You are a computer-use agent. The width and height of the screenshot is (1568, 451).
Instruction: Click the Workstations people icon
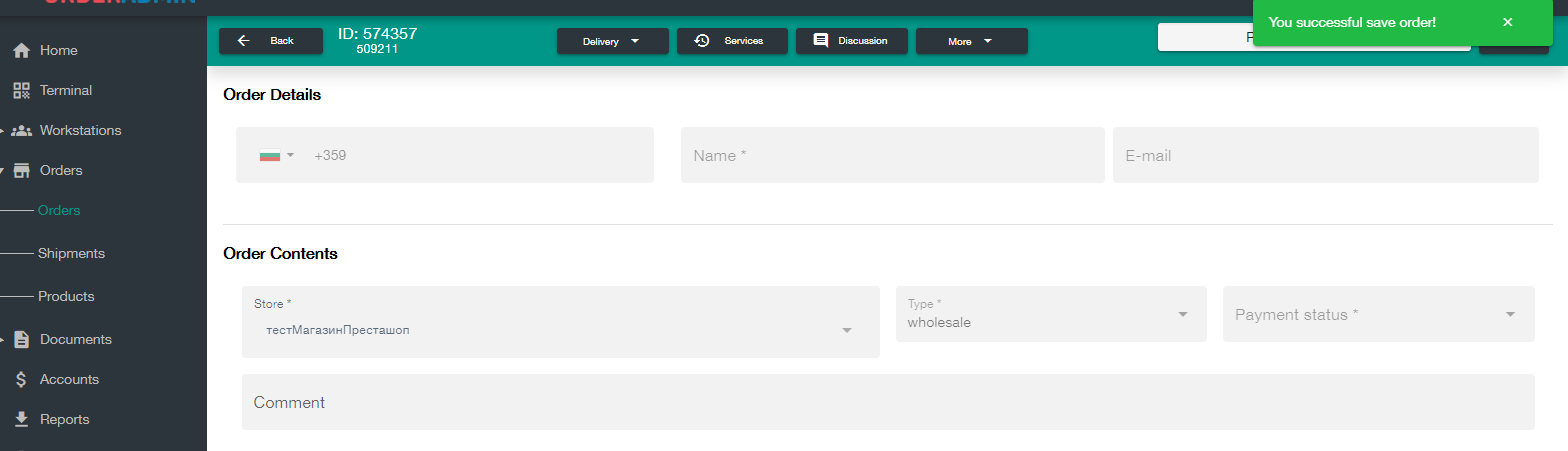(x=21, y=130)
